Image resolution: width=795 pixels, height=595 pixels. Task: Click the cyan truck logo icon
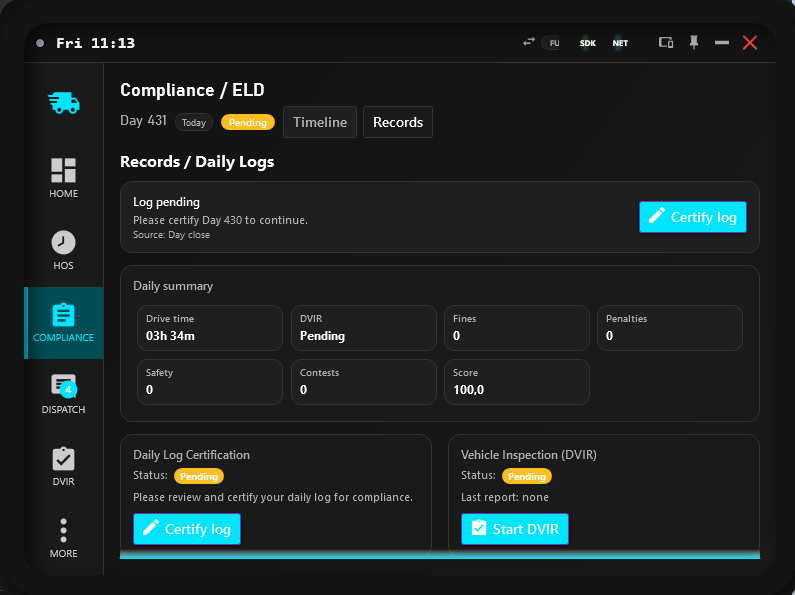click(x=64, y=103)
